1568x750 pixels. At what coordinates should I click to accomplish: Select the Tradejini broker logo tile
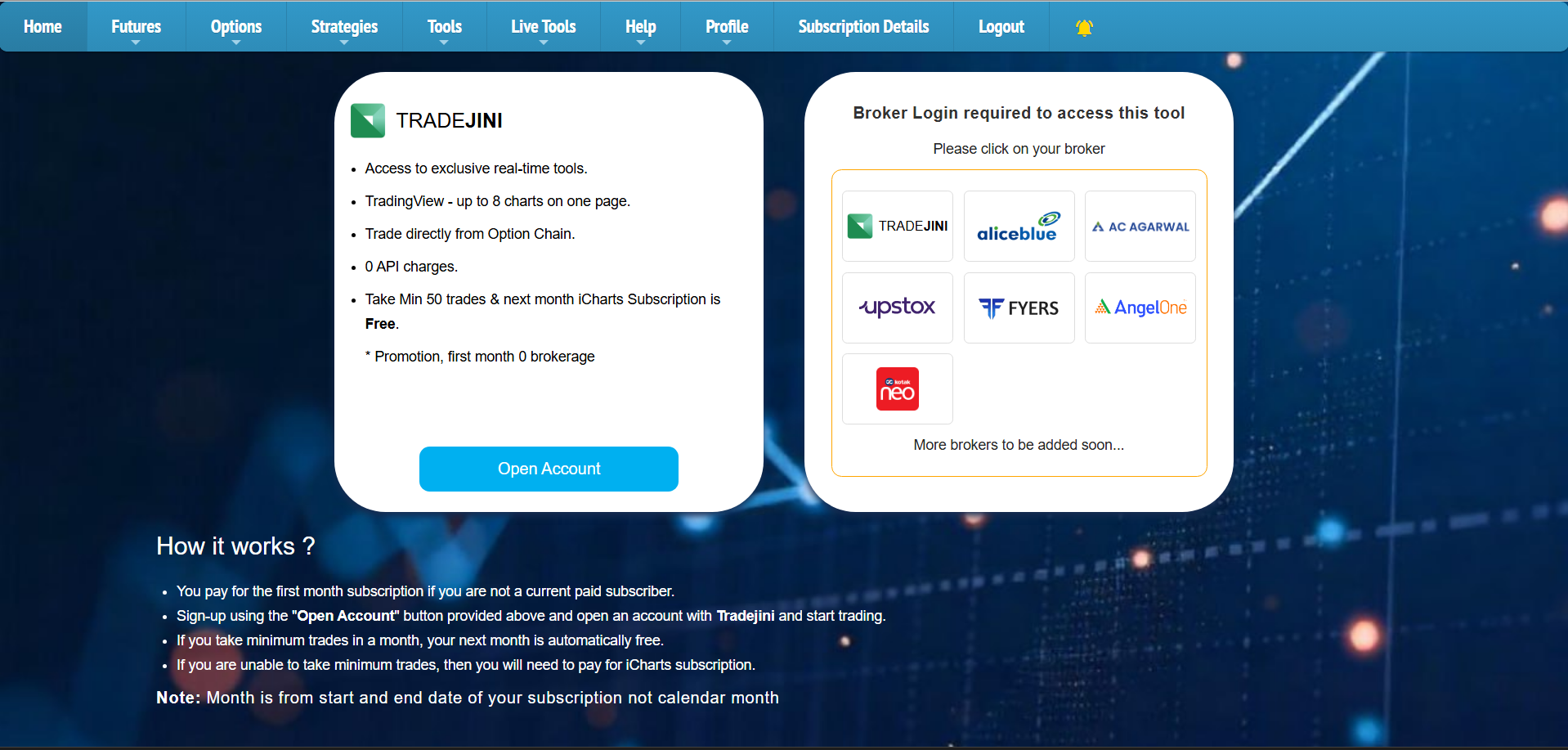click(898, 226)
